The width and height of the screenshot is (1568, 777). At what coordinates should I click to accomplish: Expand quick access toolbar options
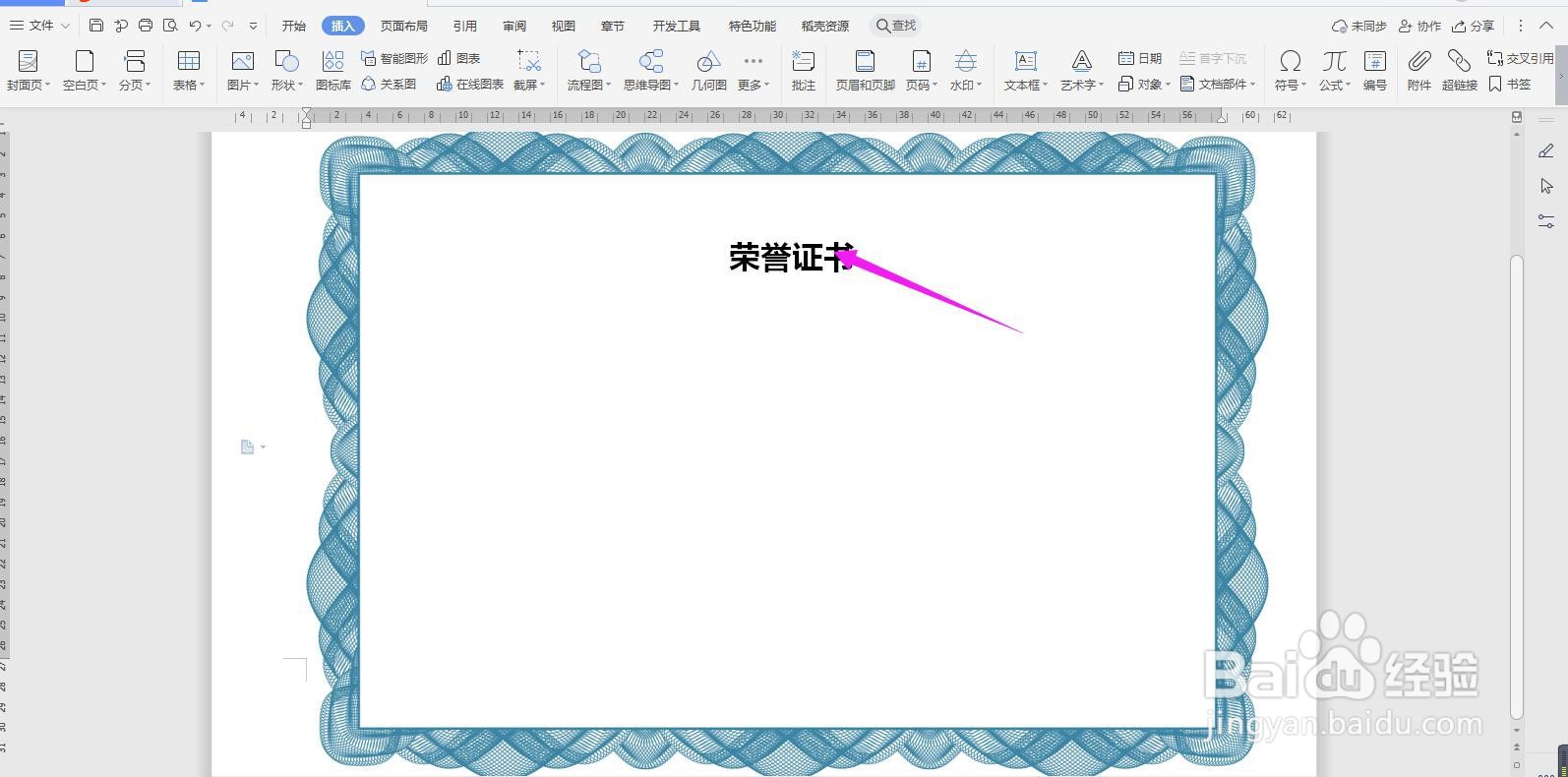coord(253,26)
